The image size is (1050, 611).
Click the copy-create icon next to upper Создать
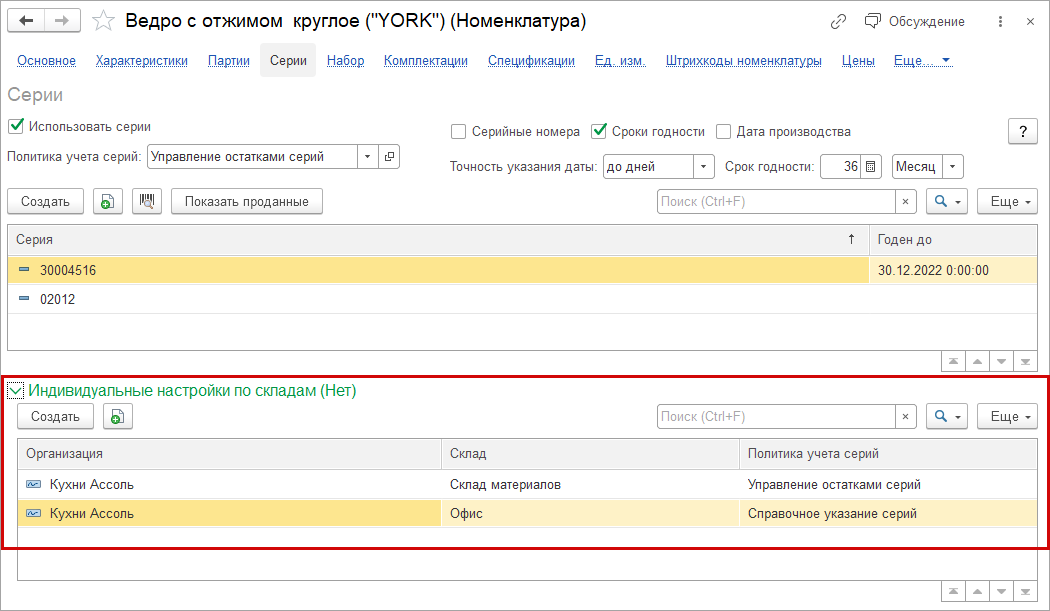tap(108, 201)
